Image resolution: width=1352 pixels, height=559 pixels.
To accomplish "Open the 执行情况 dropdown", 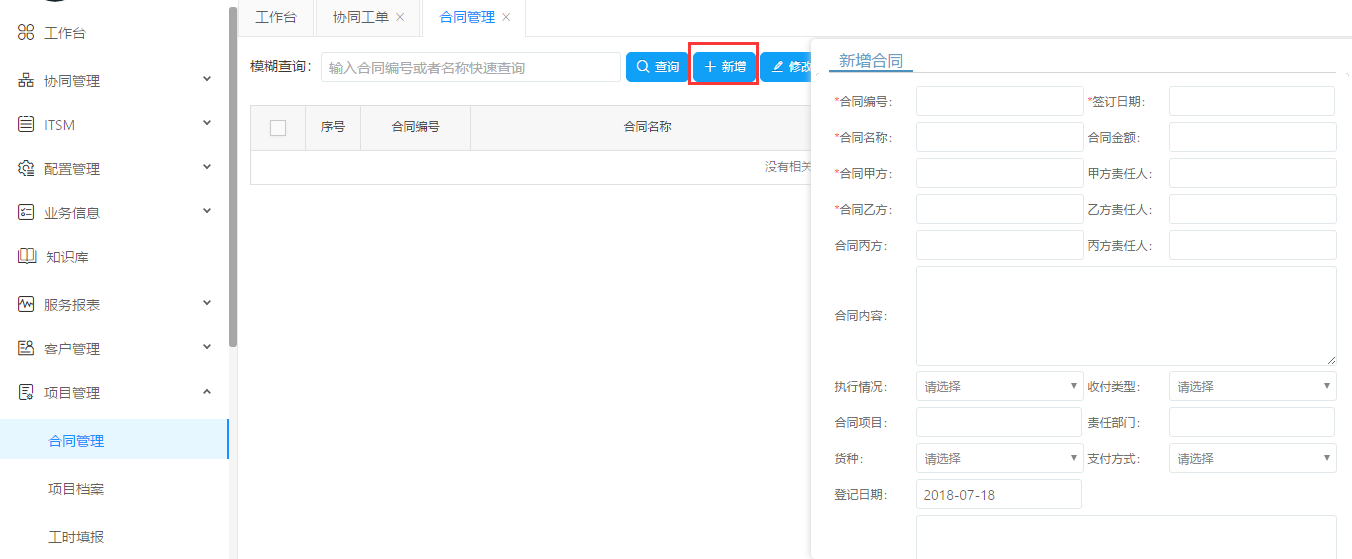I will (998, 386).
